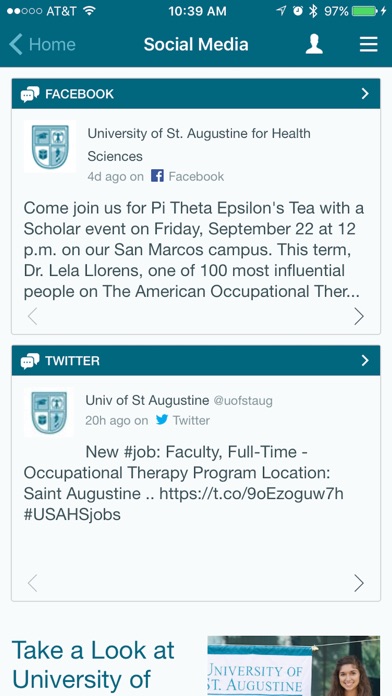Show previous Twitter post arrow
392x696 pixels.
click(x=32, y=583)
